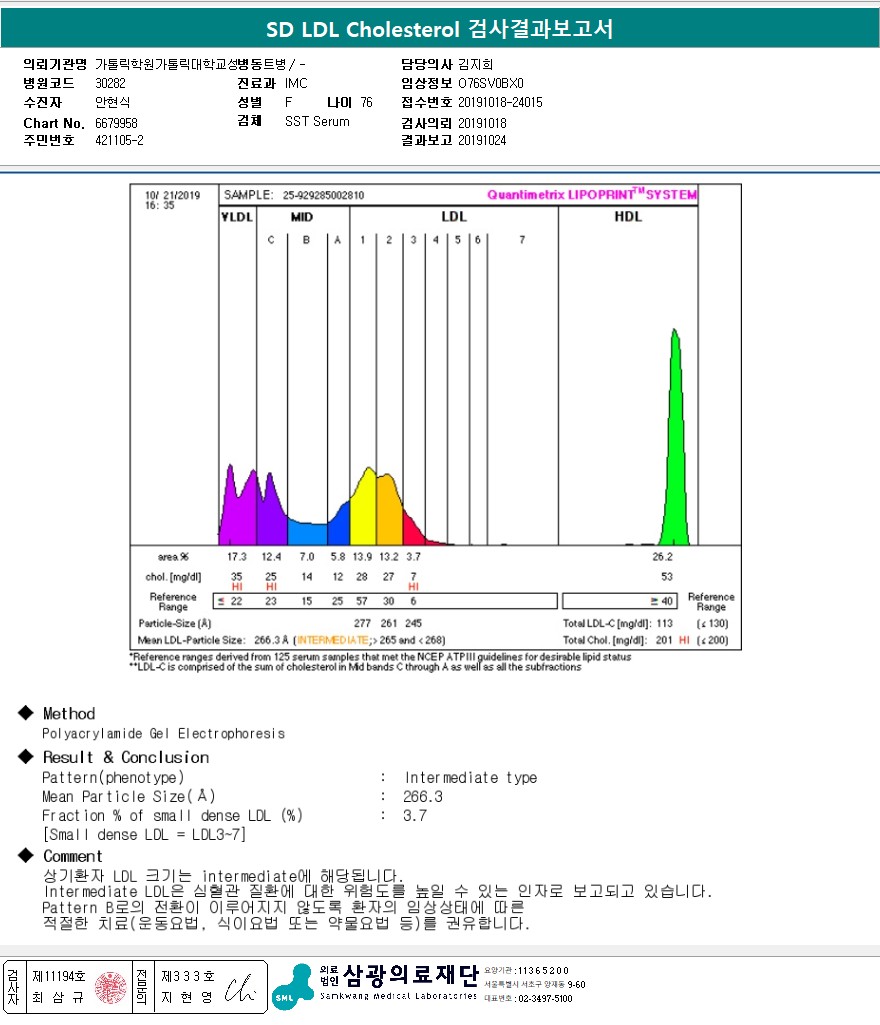Click the handwritten specialist signature
This screenshot has height=1025, width=880.
pos(240,987)
